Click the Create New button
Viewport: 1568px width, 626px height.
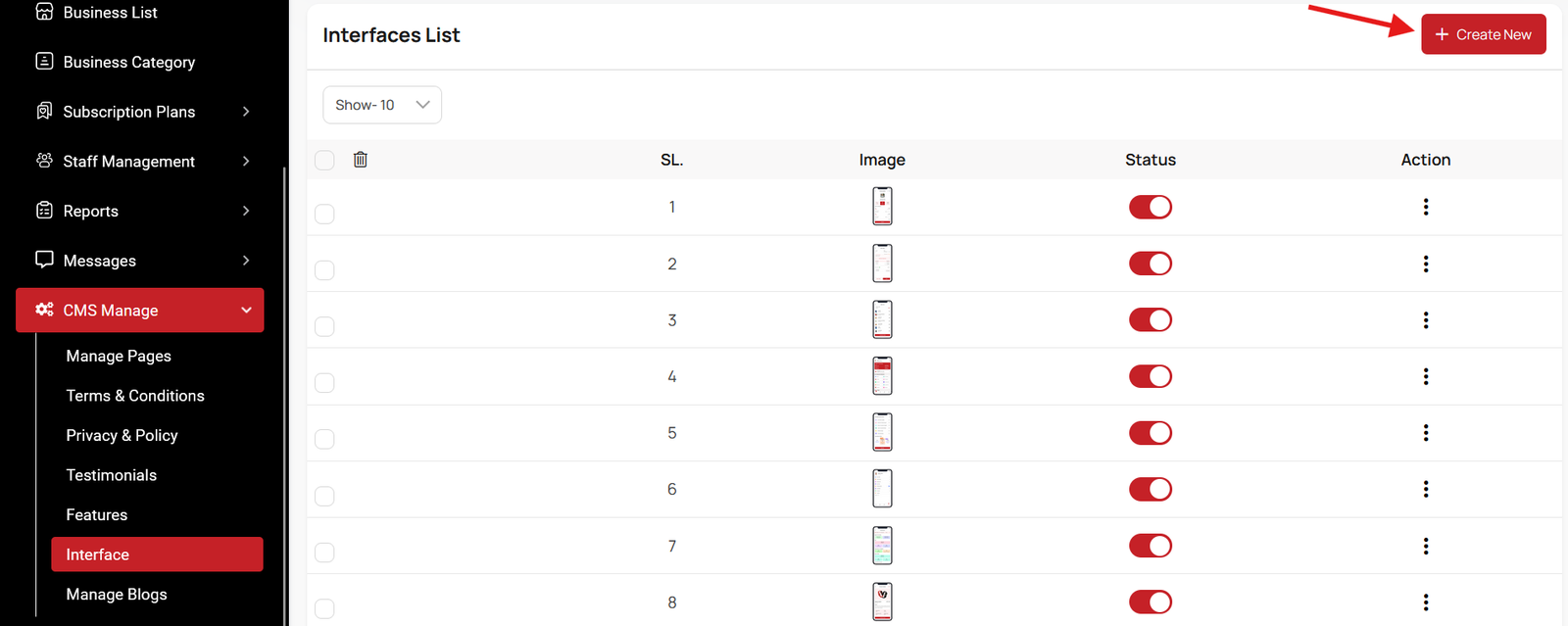click(1483, 34)
